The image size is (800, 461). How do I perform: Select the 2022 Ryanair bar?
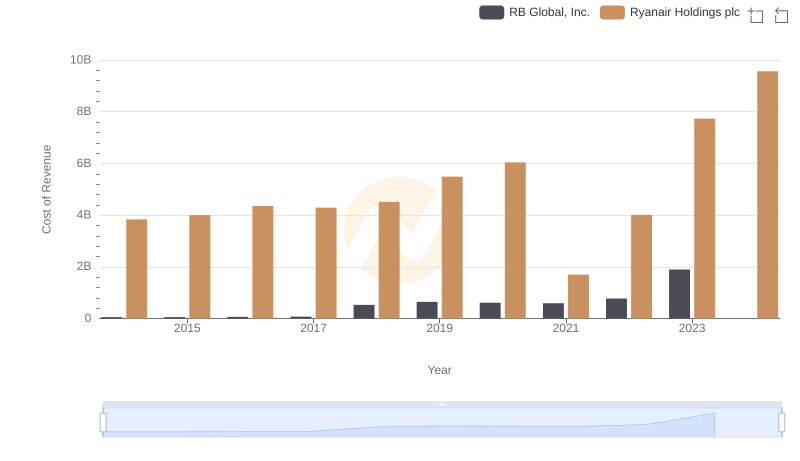(x=641, y=267)
